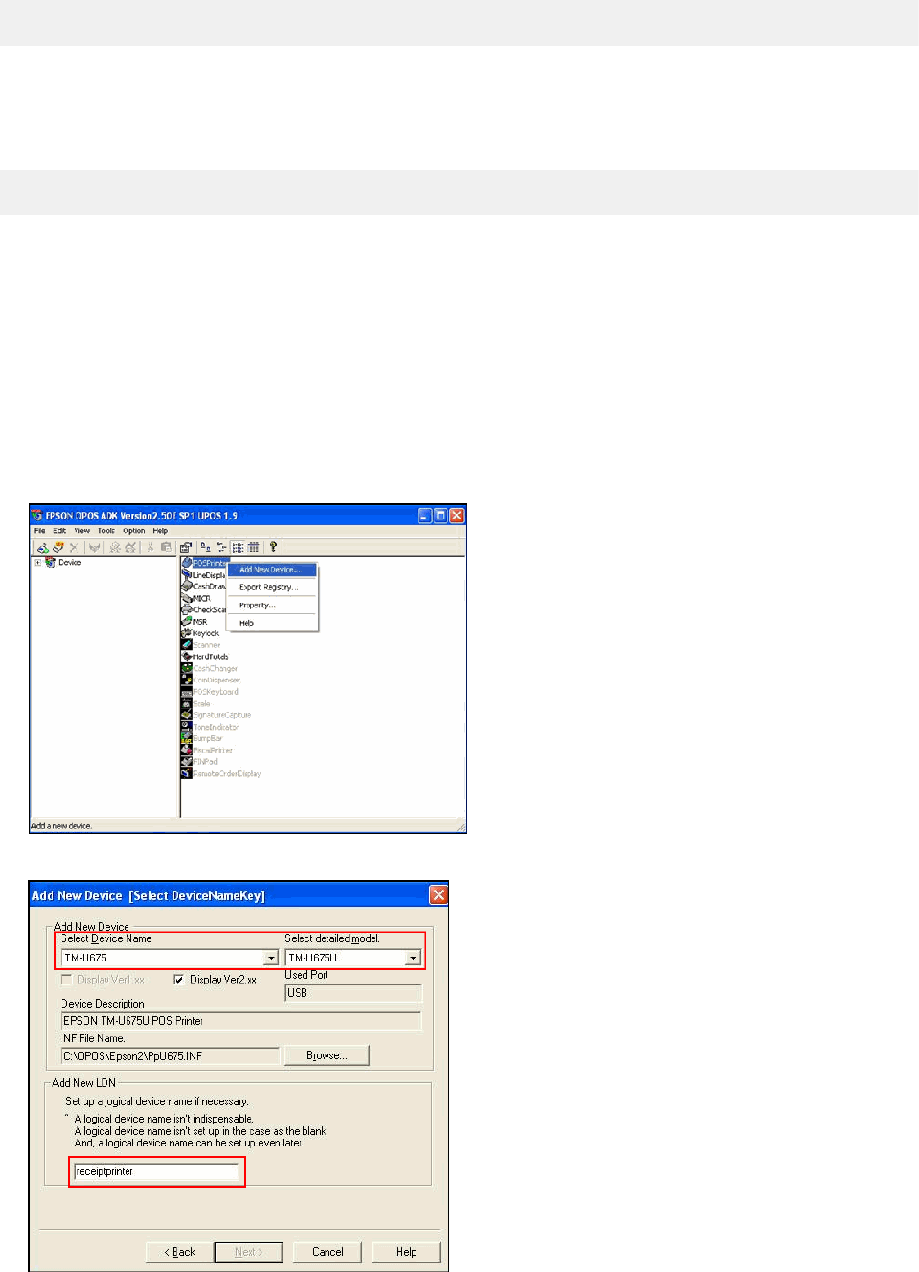Click the Used Port USB field
The width and height of the screenshot is (919, 1272).
pyautogui.click(x=353, y=993)
